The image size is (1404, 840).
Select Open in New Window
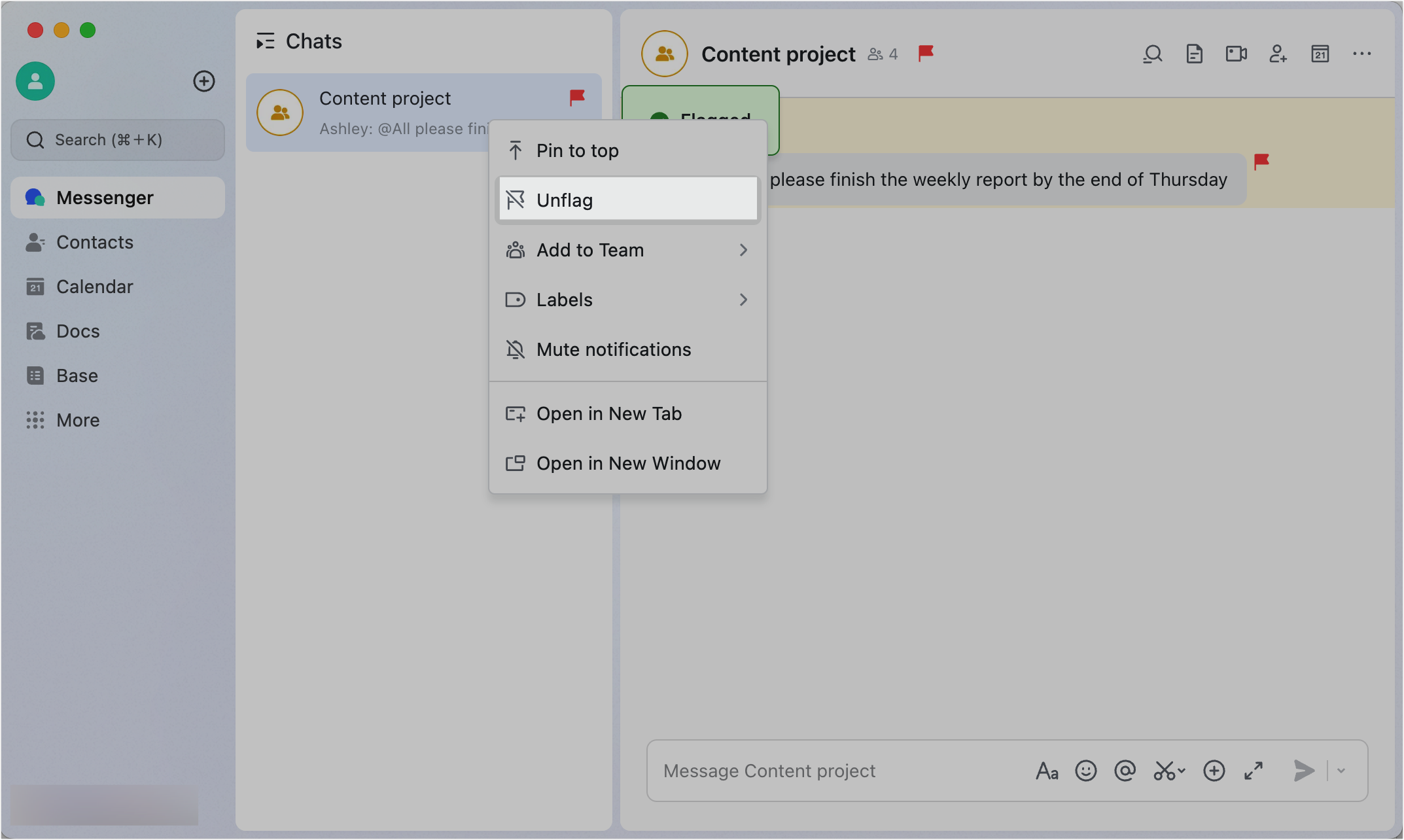pyautogui.click(x=627, y=463)
